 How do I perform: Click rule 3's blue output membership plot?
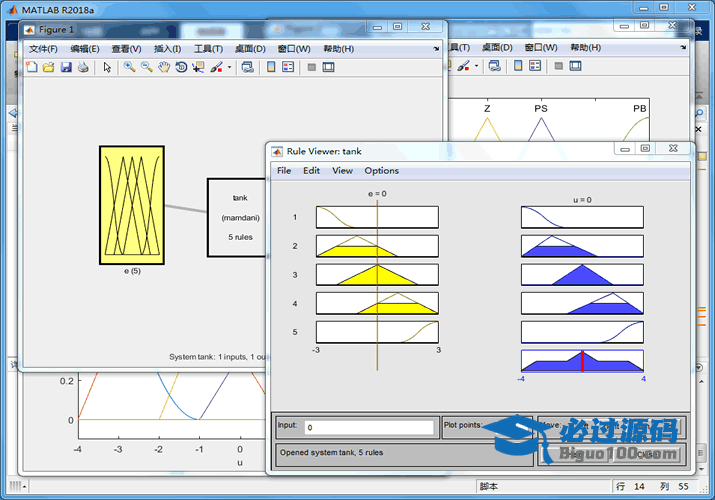click(582, 275)
